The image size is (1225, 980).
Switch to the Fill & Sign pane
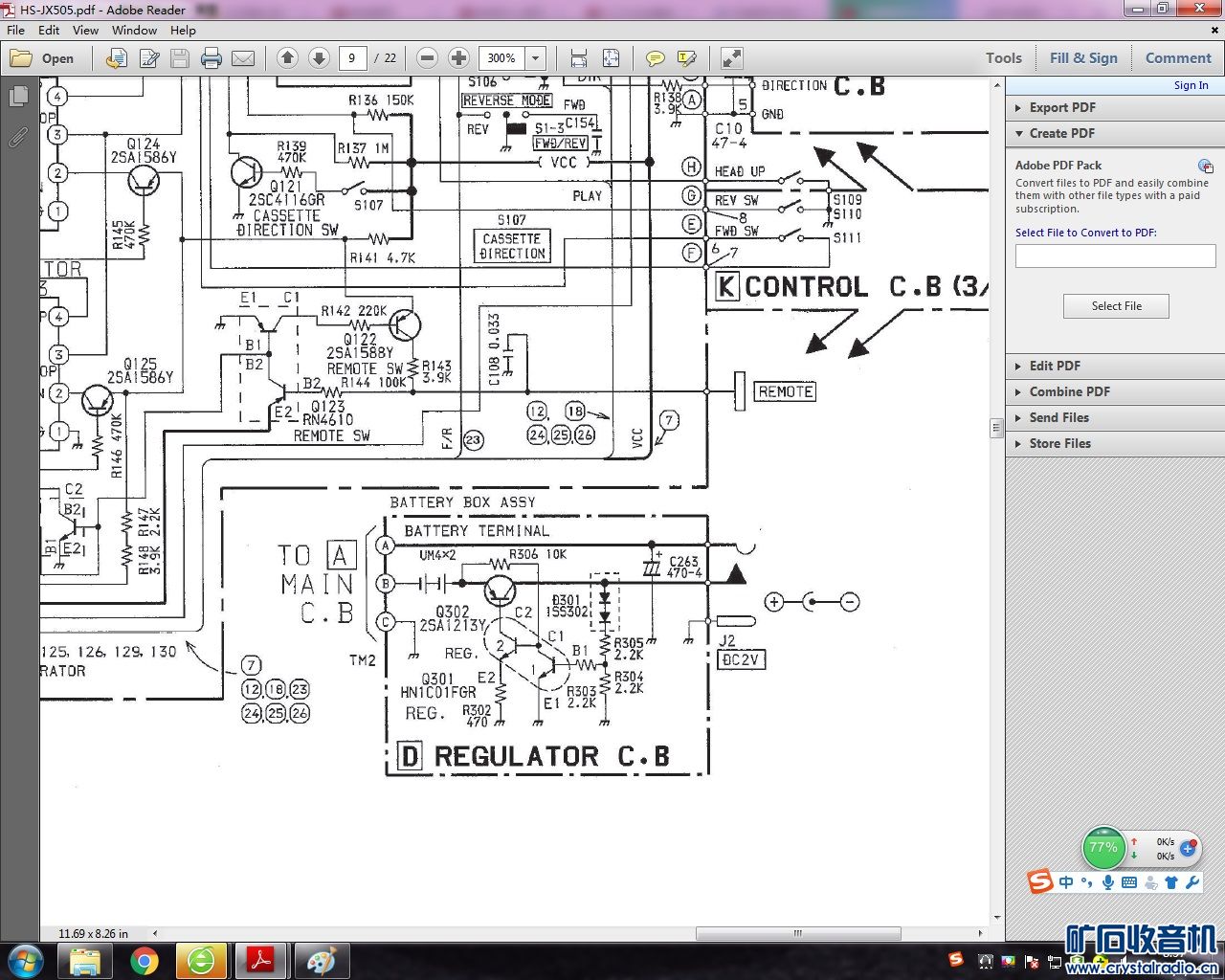pos(1083,58)
